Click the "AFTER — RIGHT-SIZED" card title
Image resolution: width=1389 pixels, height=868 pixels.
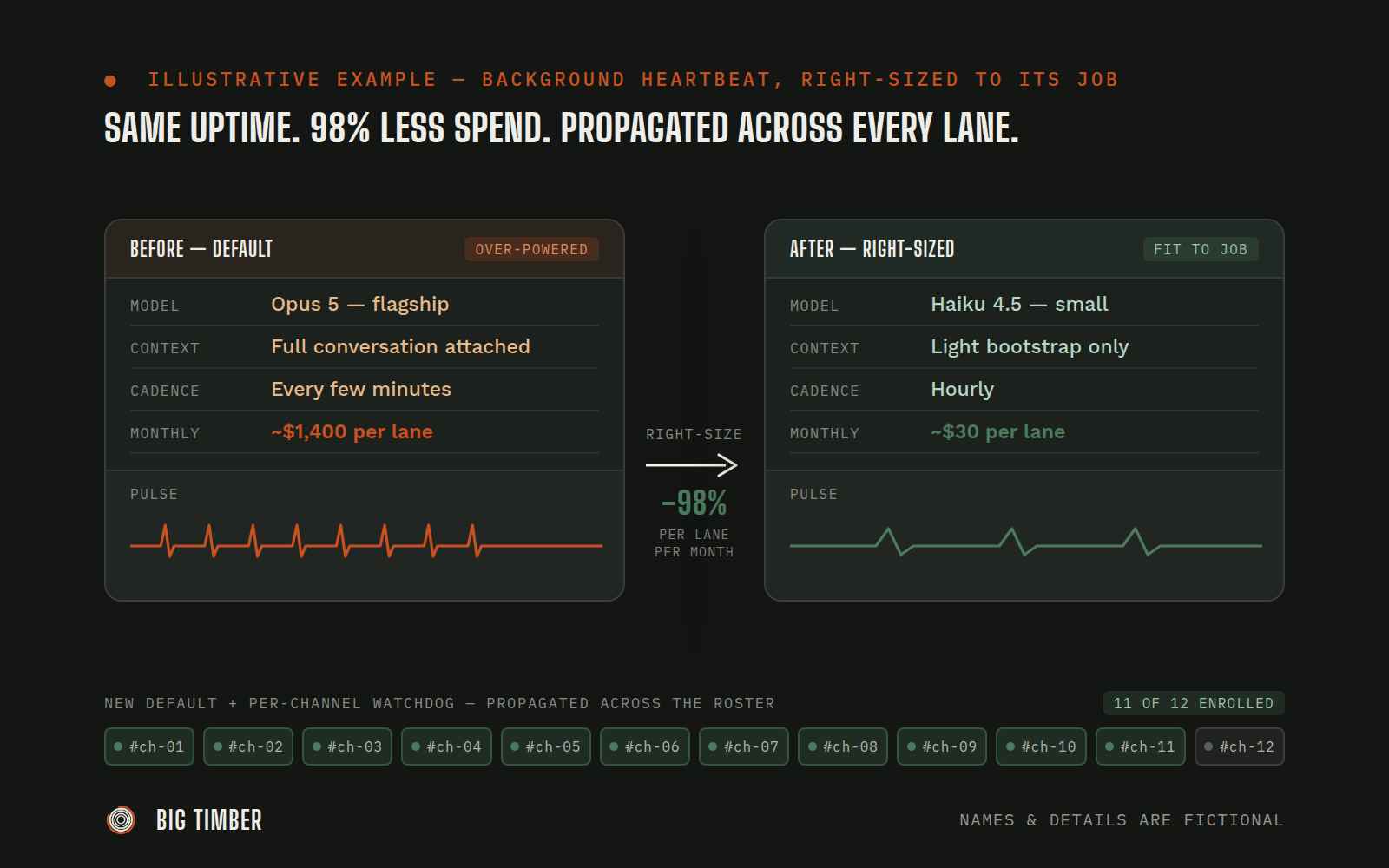click(872, 249)
